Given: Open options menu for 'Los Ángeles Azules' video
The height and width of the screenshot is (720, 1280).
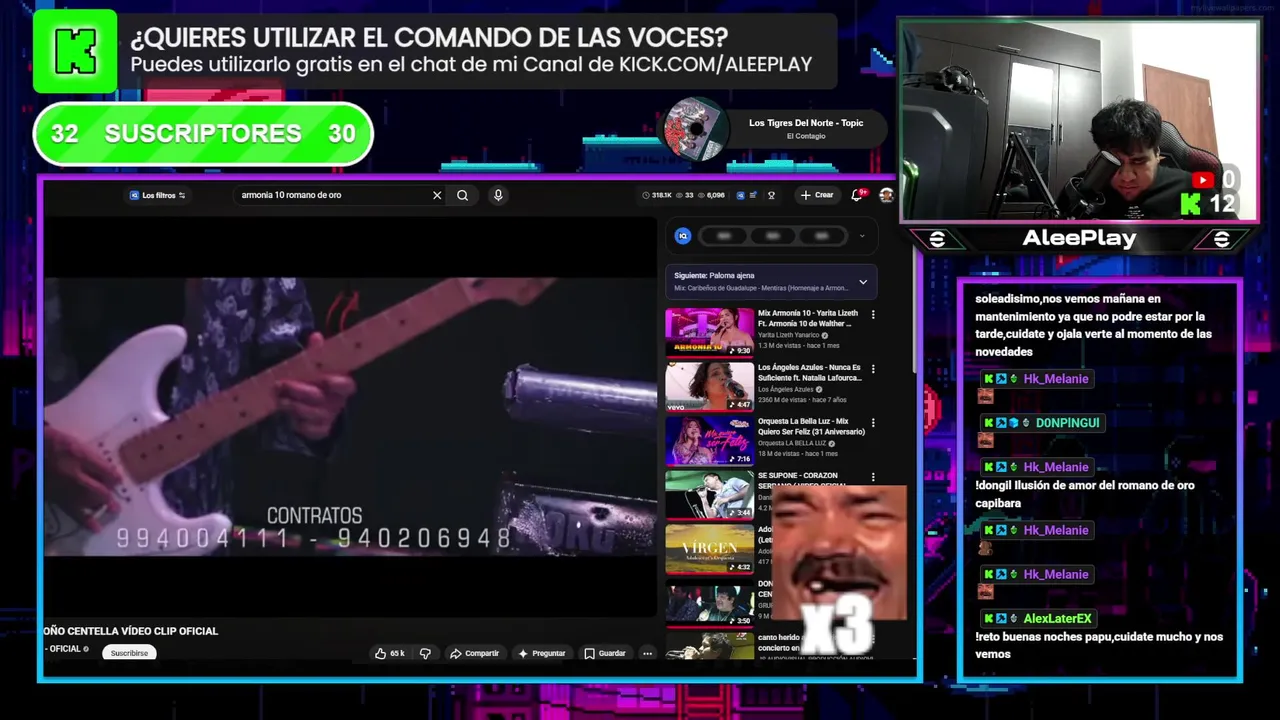Looking at the screenshot, I should (x=873, y=368).
